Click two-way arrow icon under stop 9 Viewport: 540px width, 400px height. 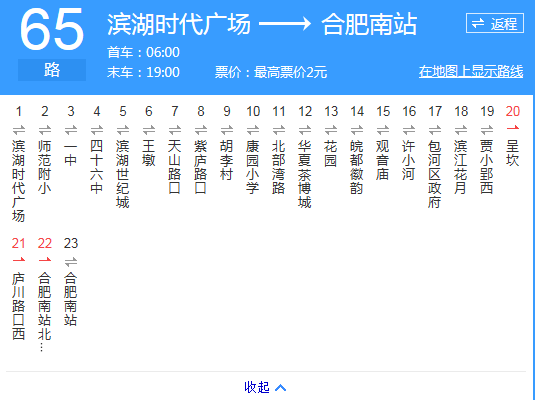pos(227,130)
